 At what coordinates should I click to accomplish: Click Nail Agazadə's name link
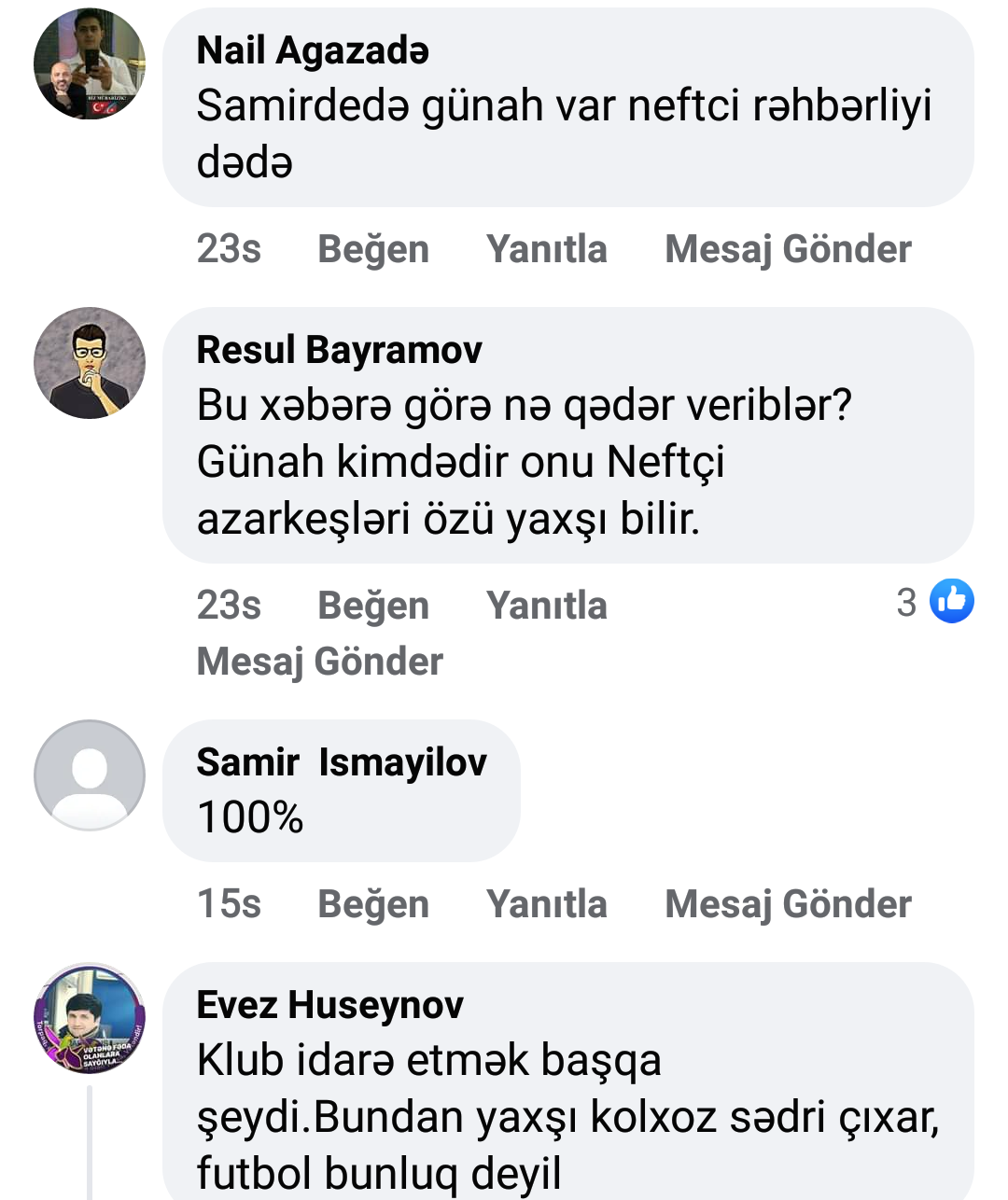(313, 50)
